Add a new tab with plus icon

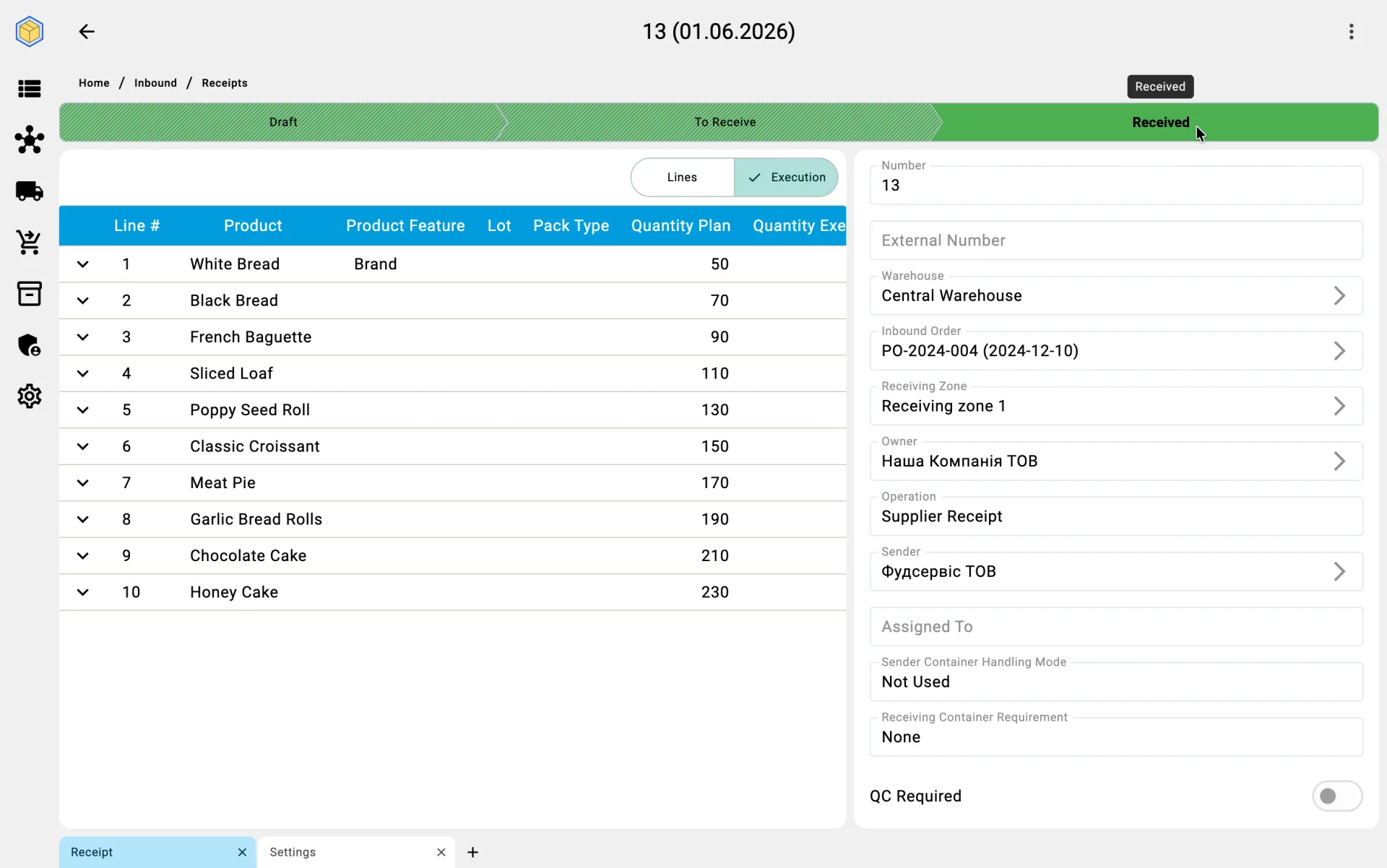click(472, 852)
